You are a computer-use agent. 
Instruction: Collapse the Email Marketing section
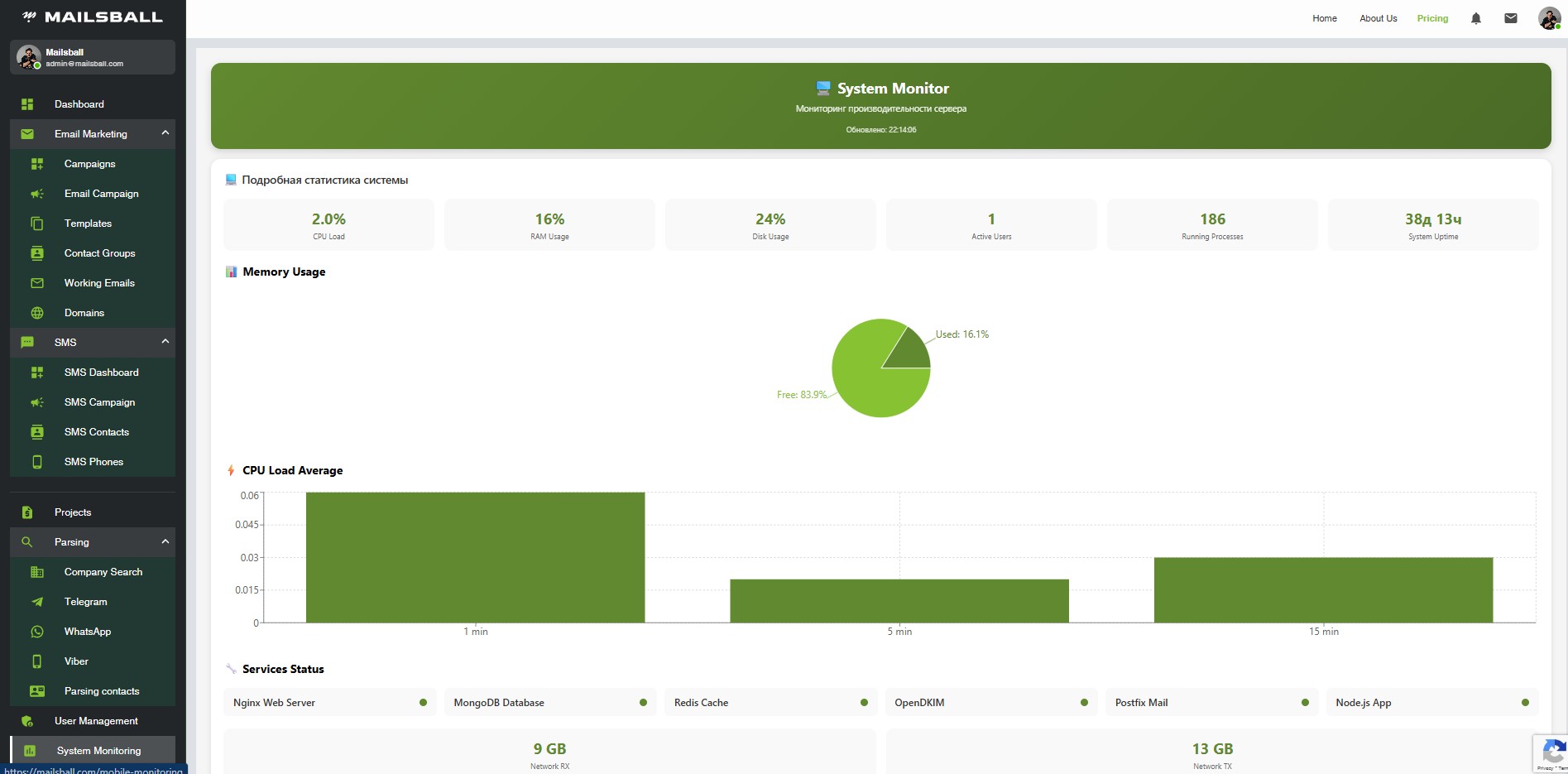click(x=165, y=134)
